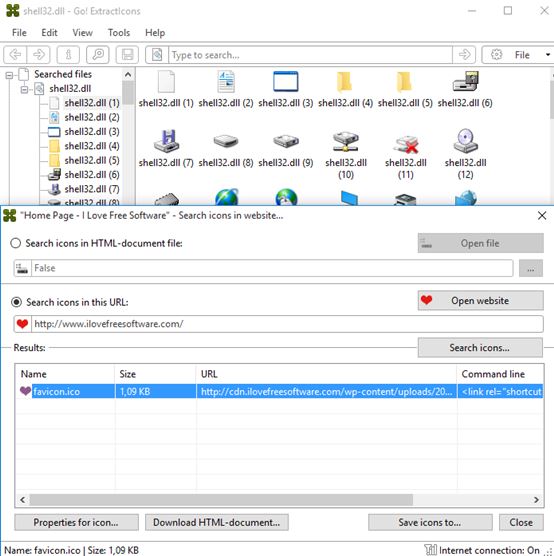Click Properties for icon... button
This screenshot has width=554, height=556.
(77, 522)
